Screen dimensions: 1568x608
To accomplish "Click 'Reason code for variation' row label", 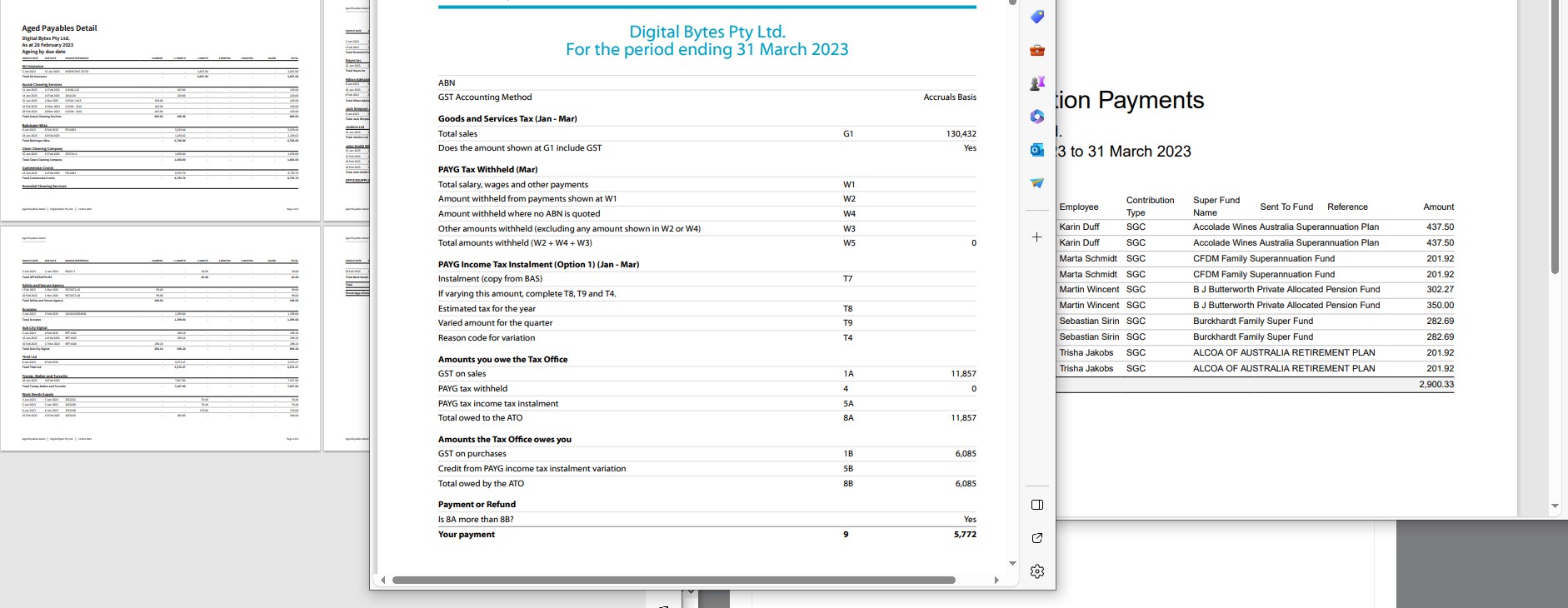I will point(487,338).
